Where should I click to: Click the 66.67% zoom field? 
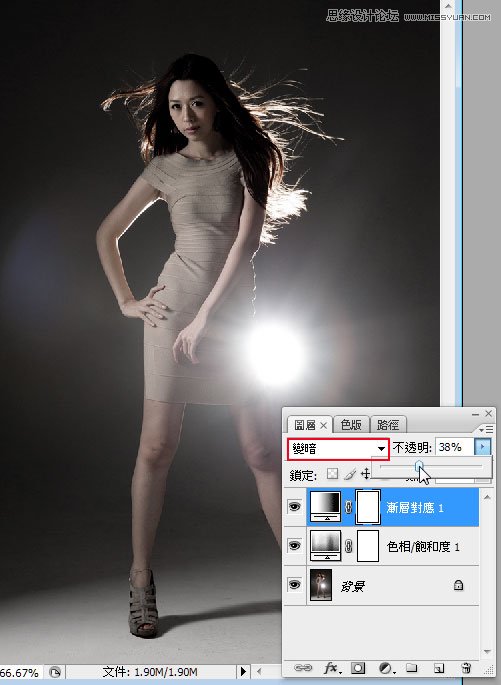pos(19,672)
